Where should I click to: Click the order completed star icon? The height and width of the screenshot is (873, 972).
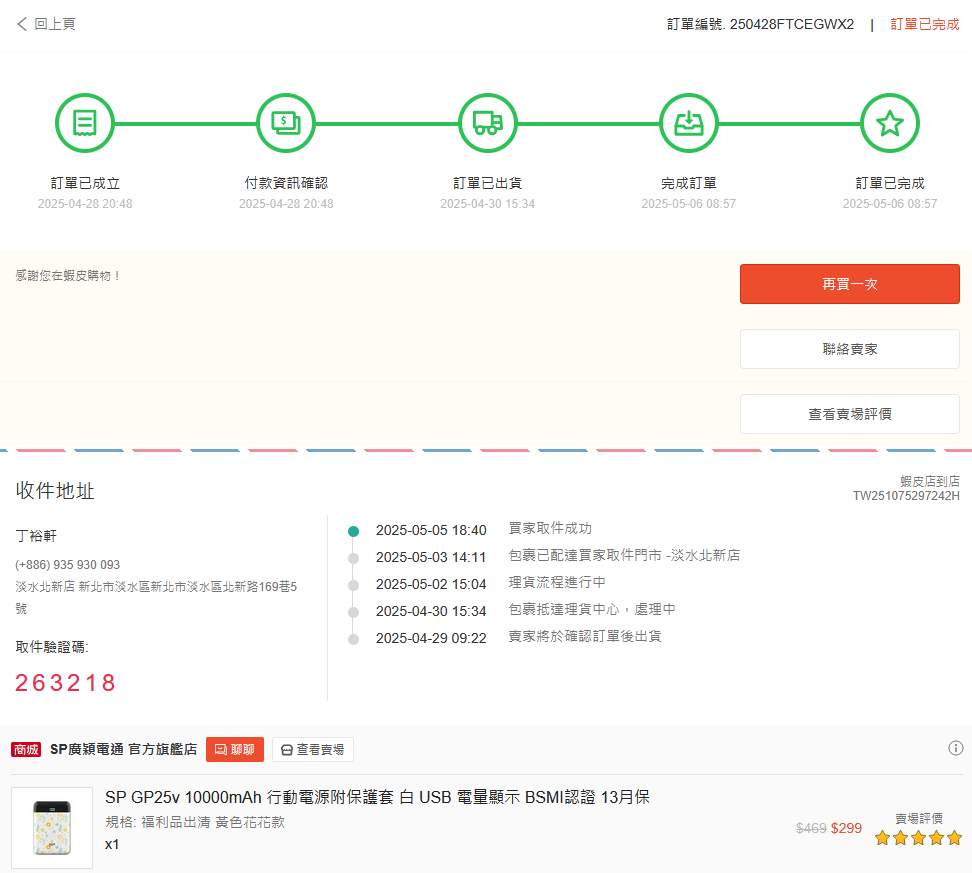coord(889,123)
